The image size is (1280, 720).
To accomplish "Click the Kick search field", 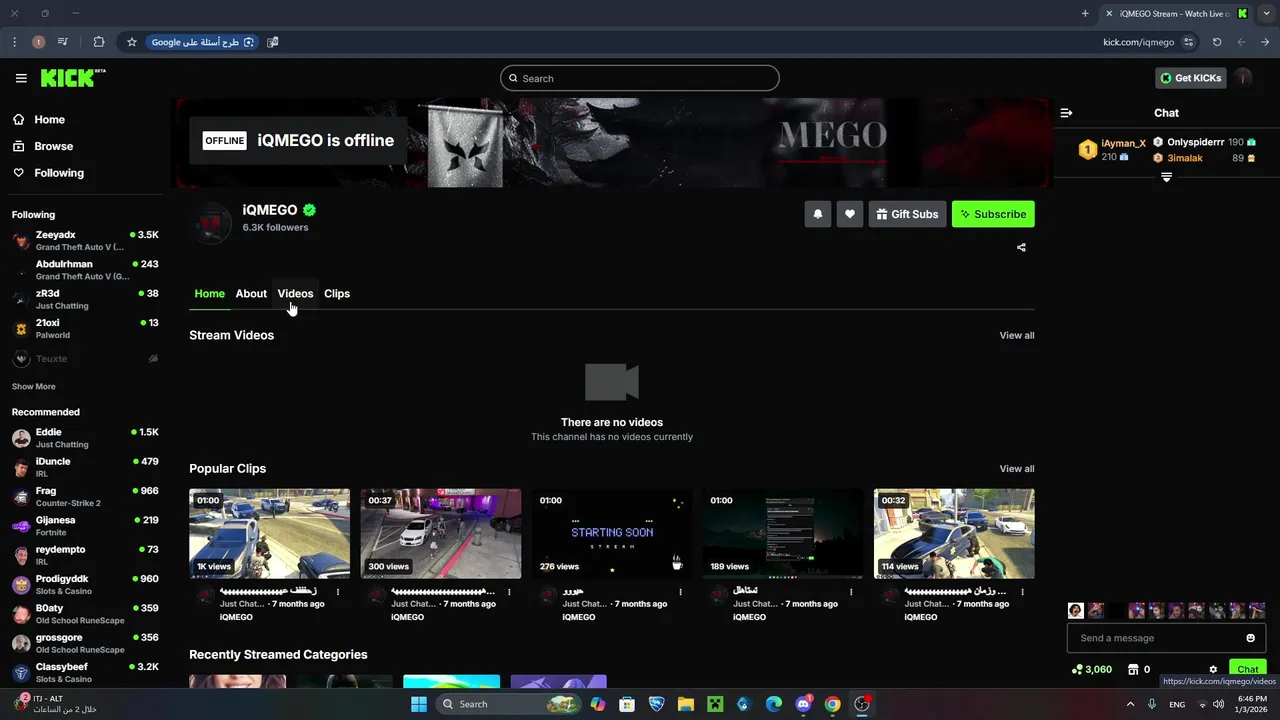I will 640,78.
